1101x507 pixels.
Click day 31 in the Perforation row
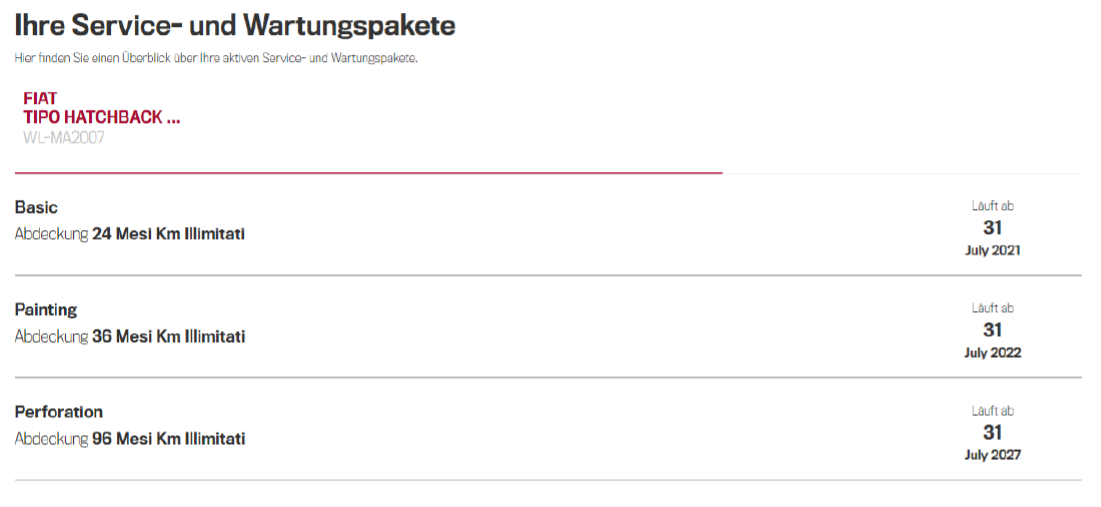click(x=992, y=432)
